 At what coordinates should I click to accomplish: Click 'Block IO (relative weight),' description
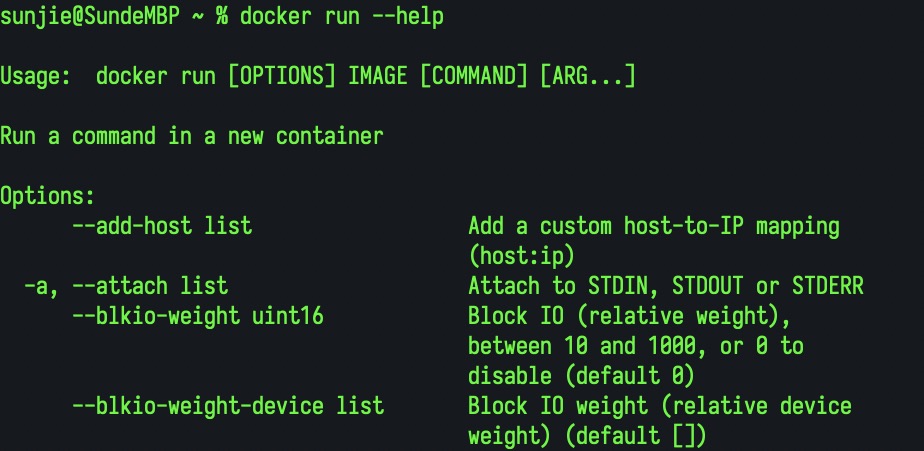pos(629,316)
